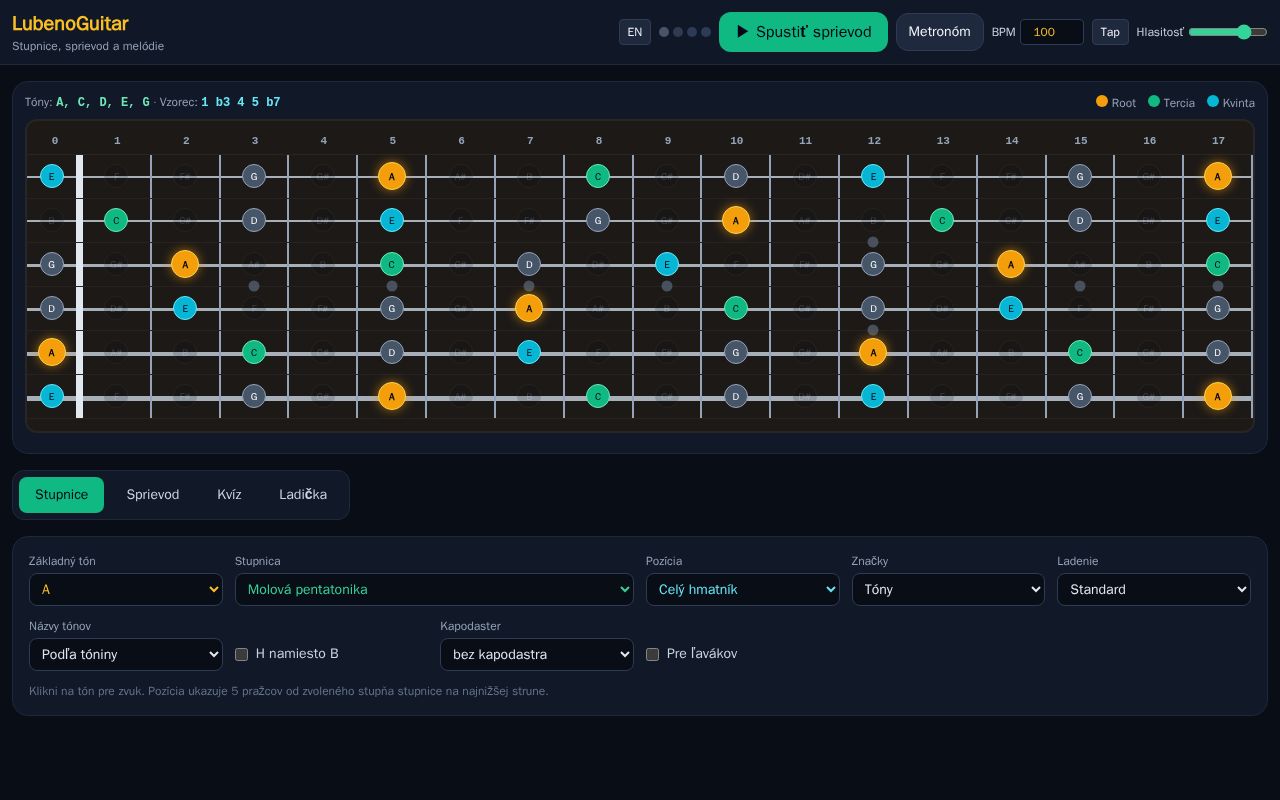Click G note at fret 15, low E string
Viewport: 1280px width, 800px height.
click(x=1080, y=396)
